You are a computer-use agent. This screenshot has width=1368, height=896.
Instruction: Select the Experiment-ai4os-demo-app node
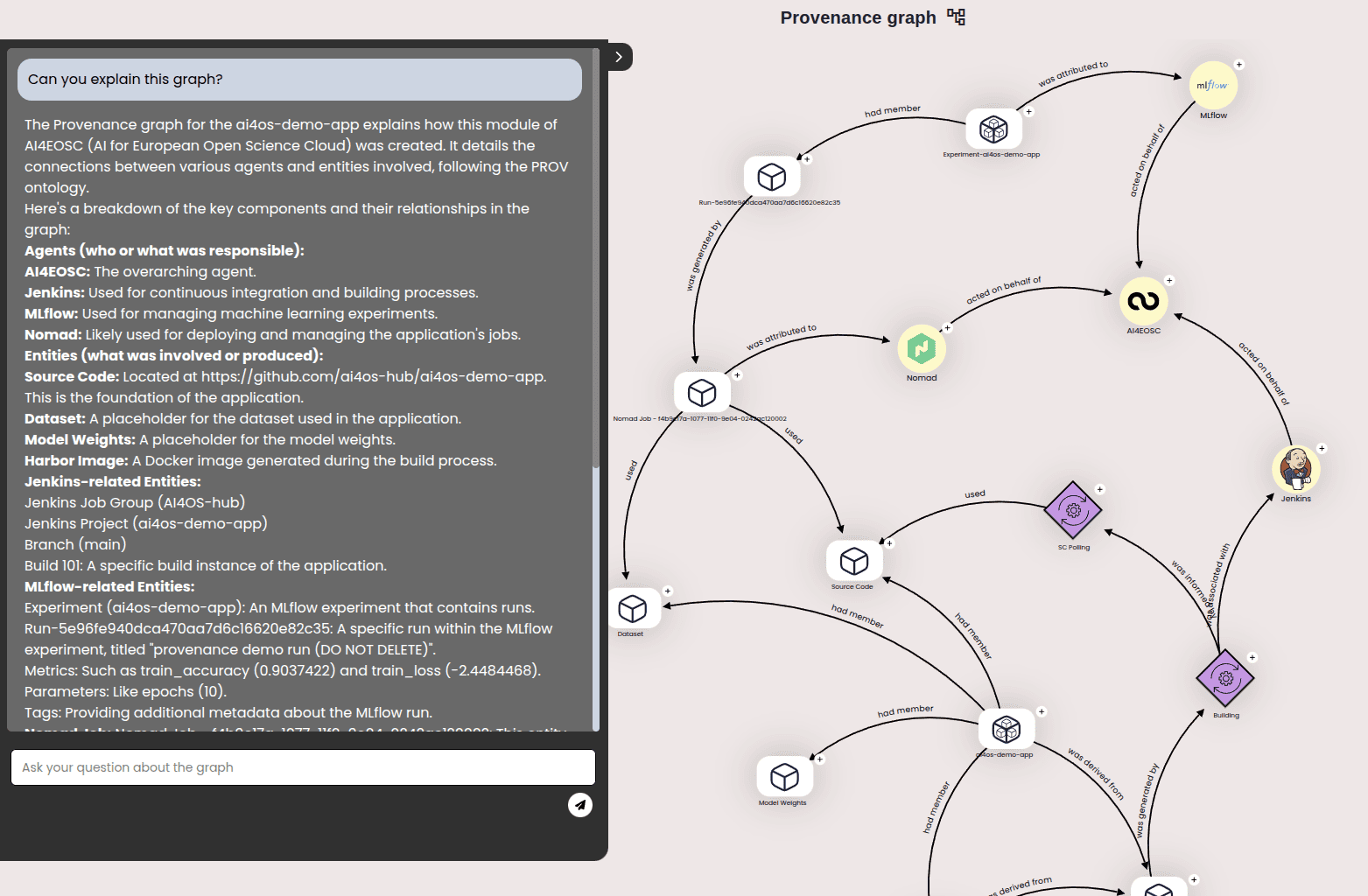[993, 129]
